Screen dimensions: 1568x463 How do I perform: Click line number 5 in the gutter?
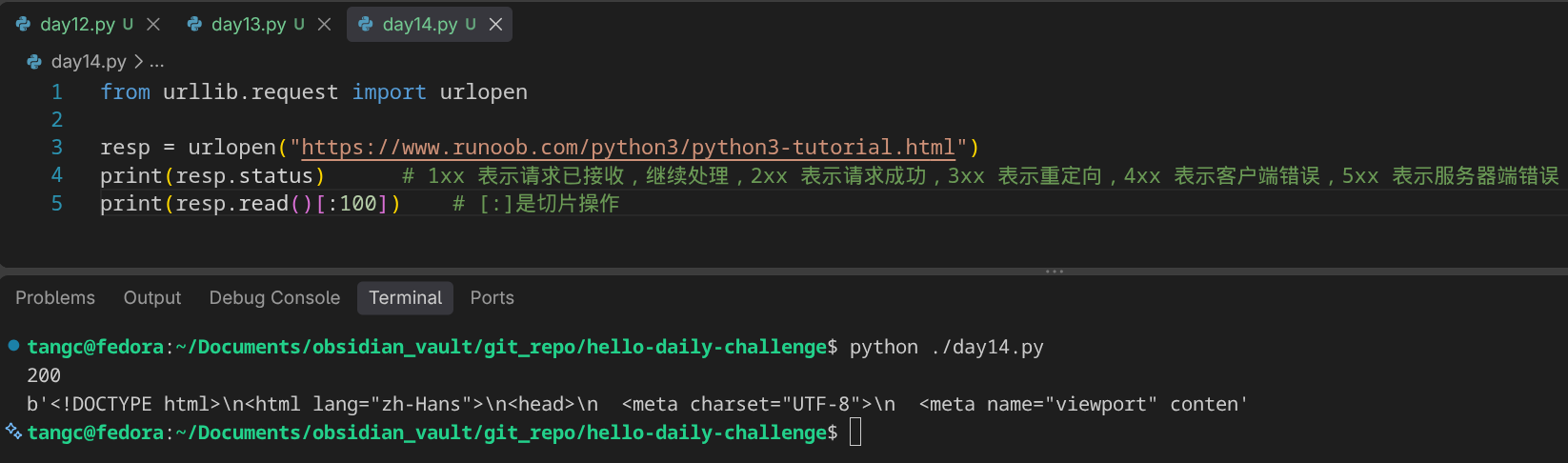(x=57, y=203)
